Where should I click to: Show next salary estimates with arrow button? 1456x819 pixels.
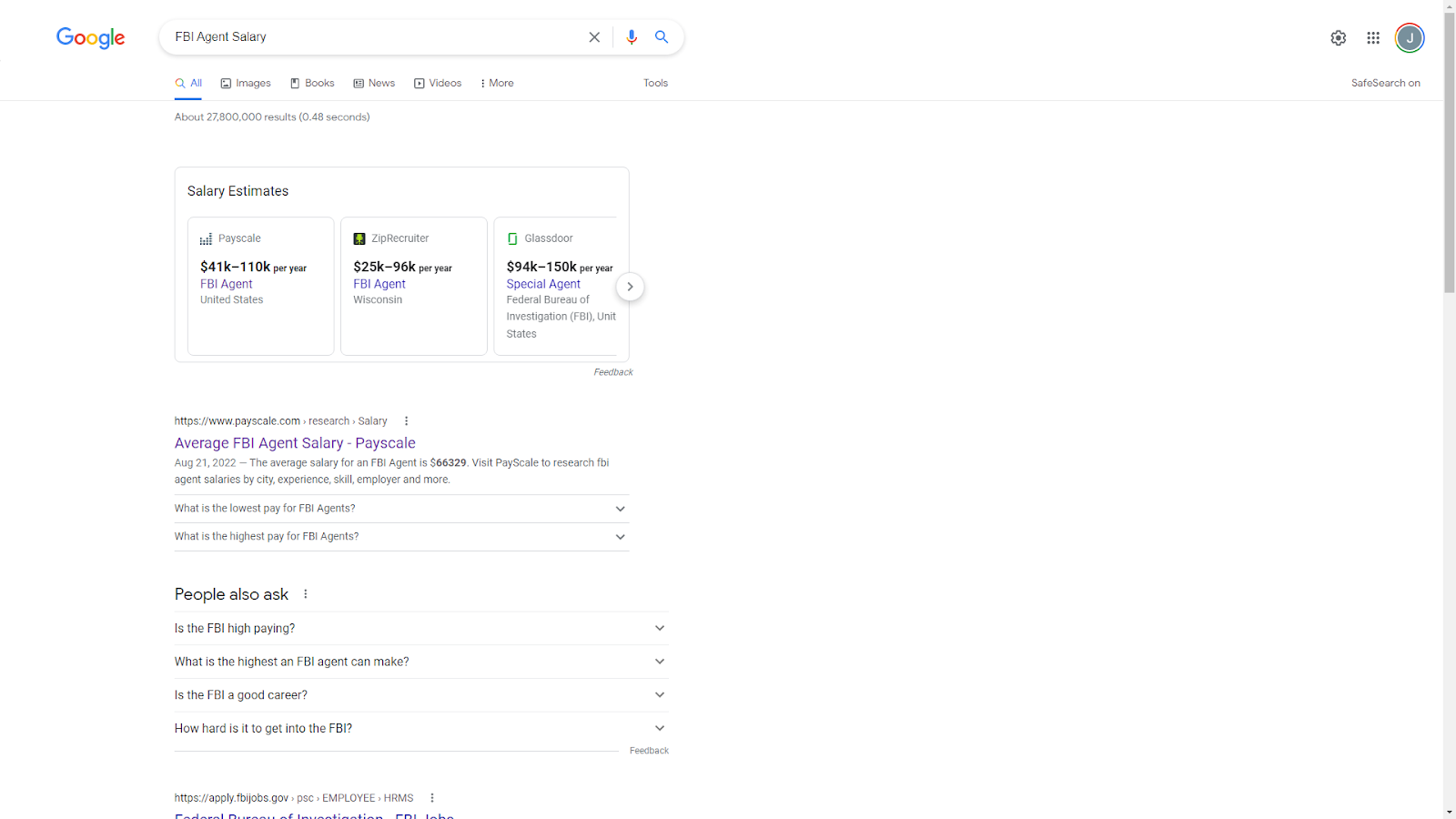tap(630, 287)
